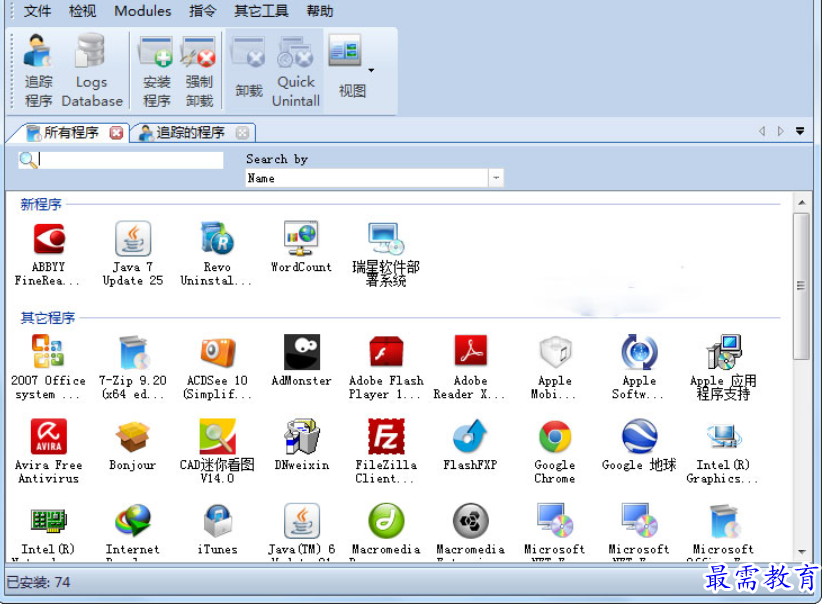This screenshot has height=609, width=827.
Task: Open the 其它工具 menu
Action: (x=261, y=11)
